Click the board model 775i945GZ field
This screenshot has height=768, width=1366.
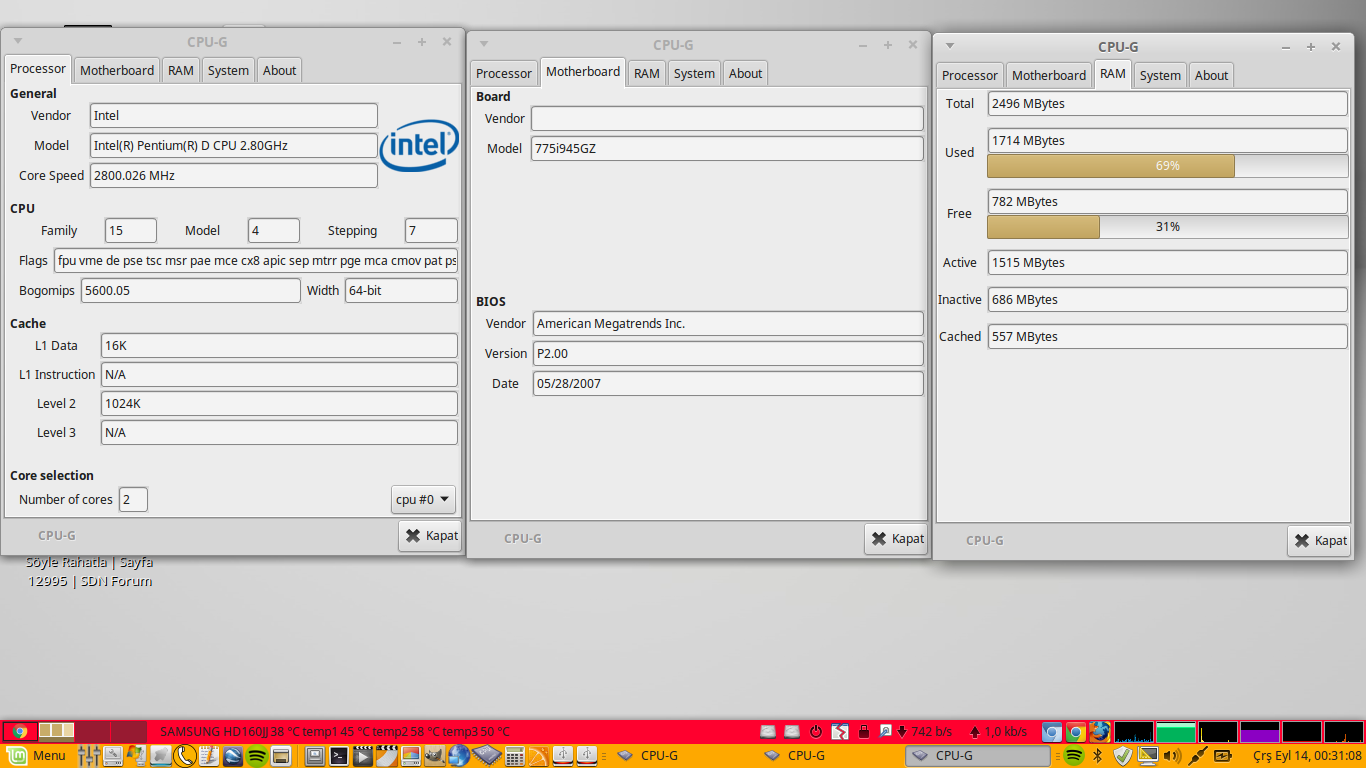click(727, 148)
